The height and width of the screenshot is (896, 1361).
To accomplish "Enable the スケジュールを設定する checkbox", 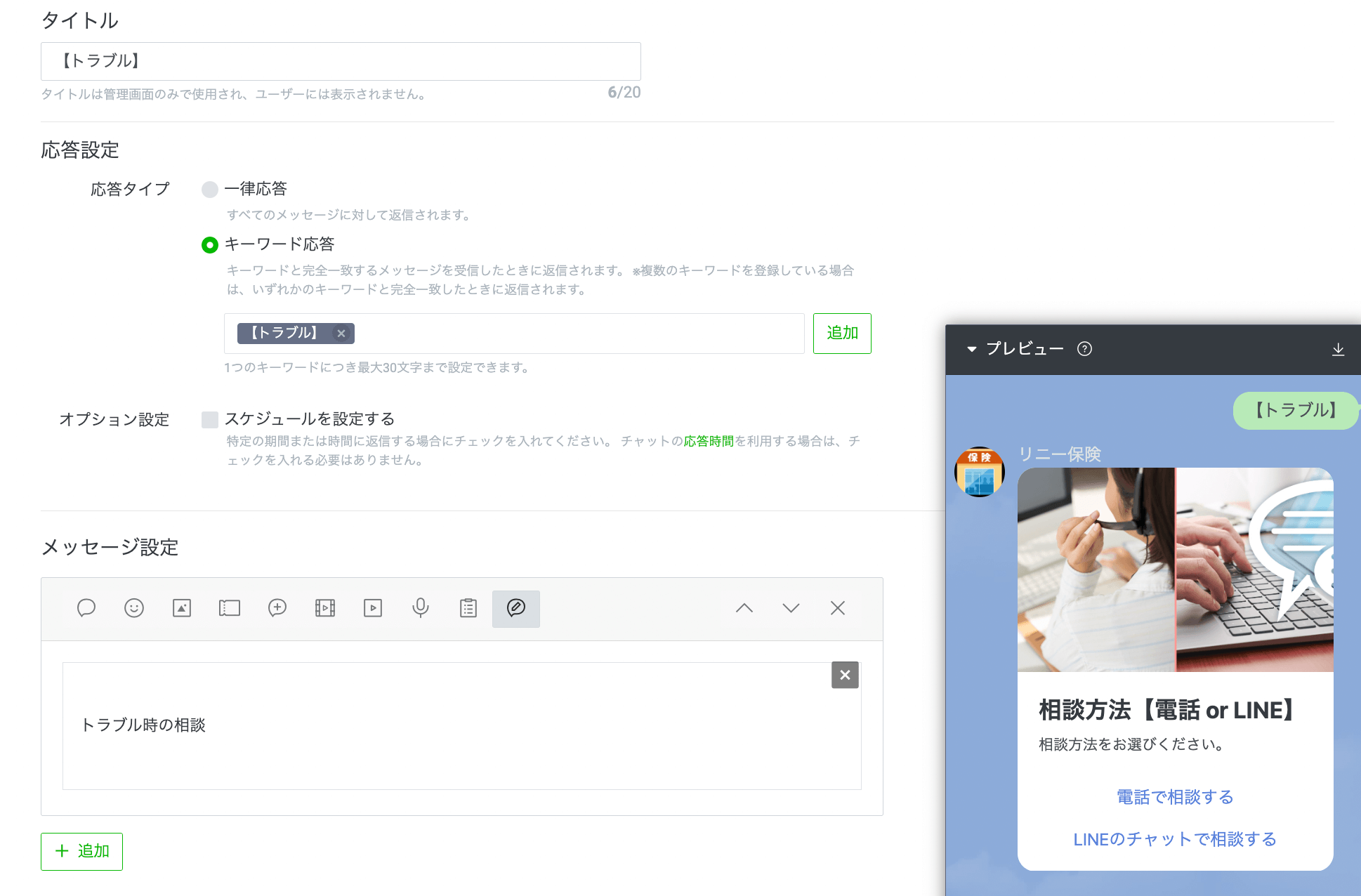I will click(209, 420).
